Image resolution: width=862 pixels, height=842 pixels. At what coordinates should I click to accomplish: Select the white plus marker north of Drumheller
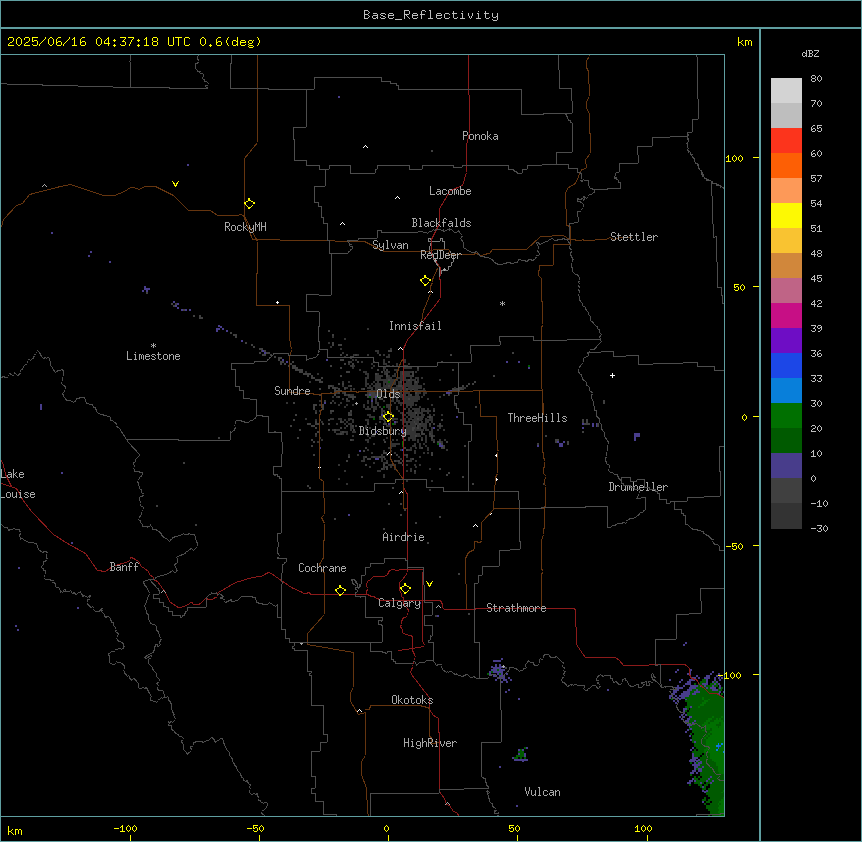(612, 375)
